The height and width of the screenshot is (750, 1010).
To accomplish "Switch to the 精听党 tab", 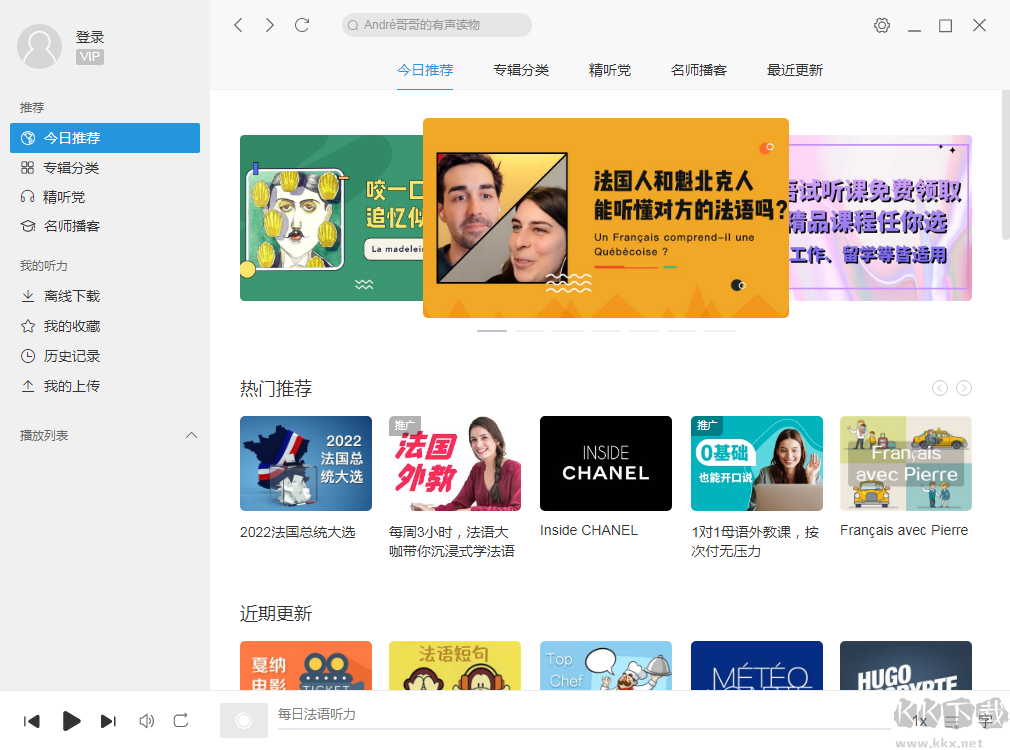I will 610,70.
